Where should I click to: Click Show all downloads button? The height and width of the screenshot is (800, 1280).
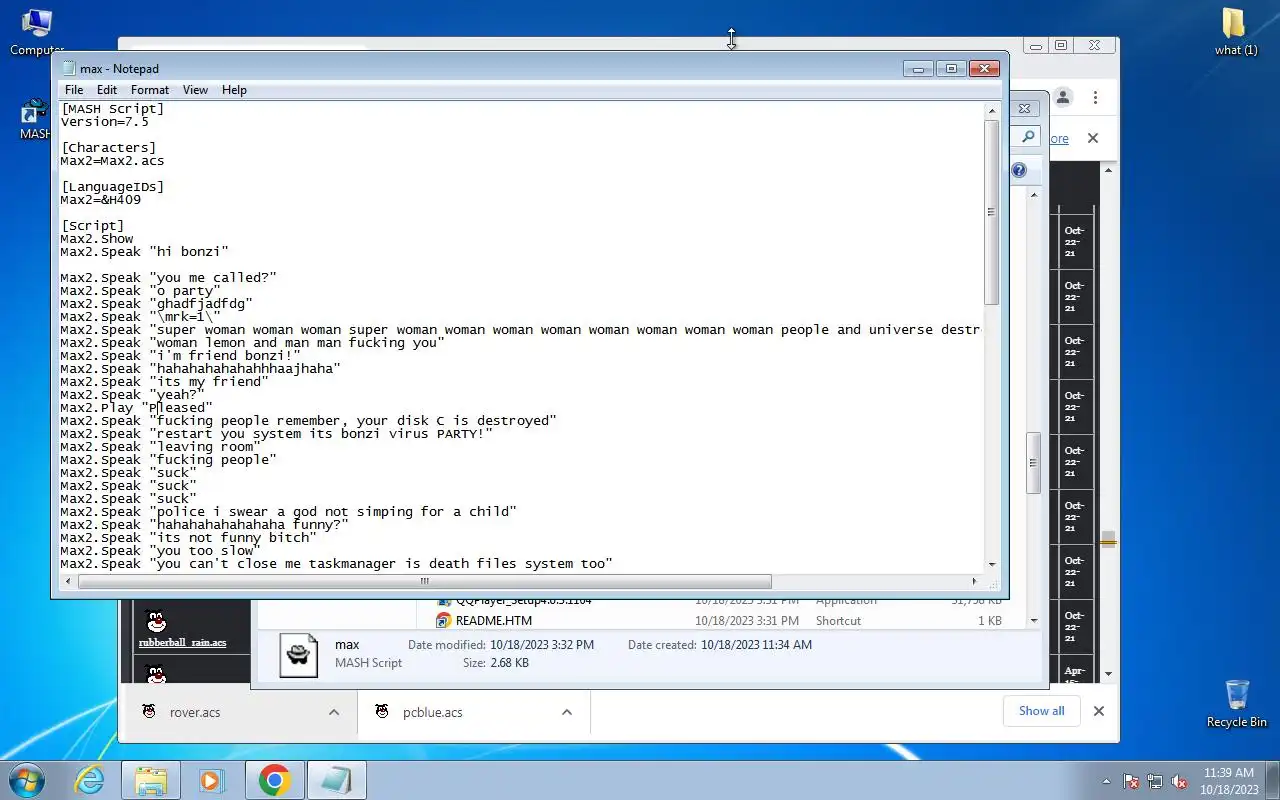[x=1041, y=711]
